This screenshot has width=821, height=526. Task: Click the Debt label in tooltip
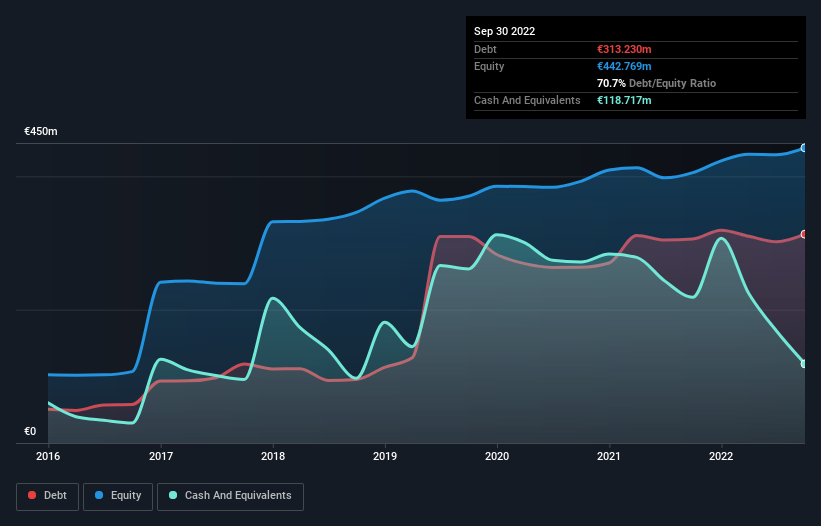(485, 49)
